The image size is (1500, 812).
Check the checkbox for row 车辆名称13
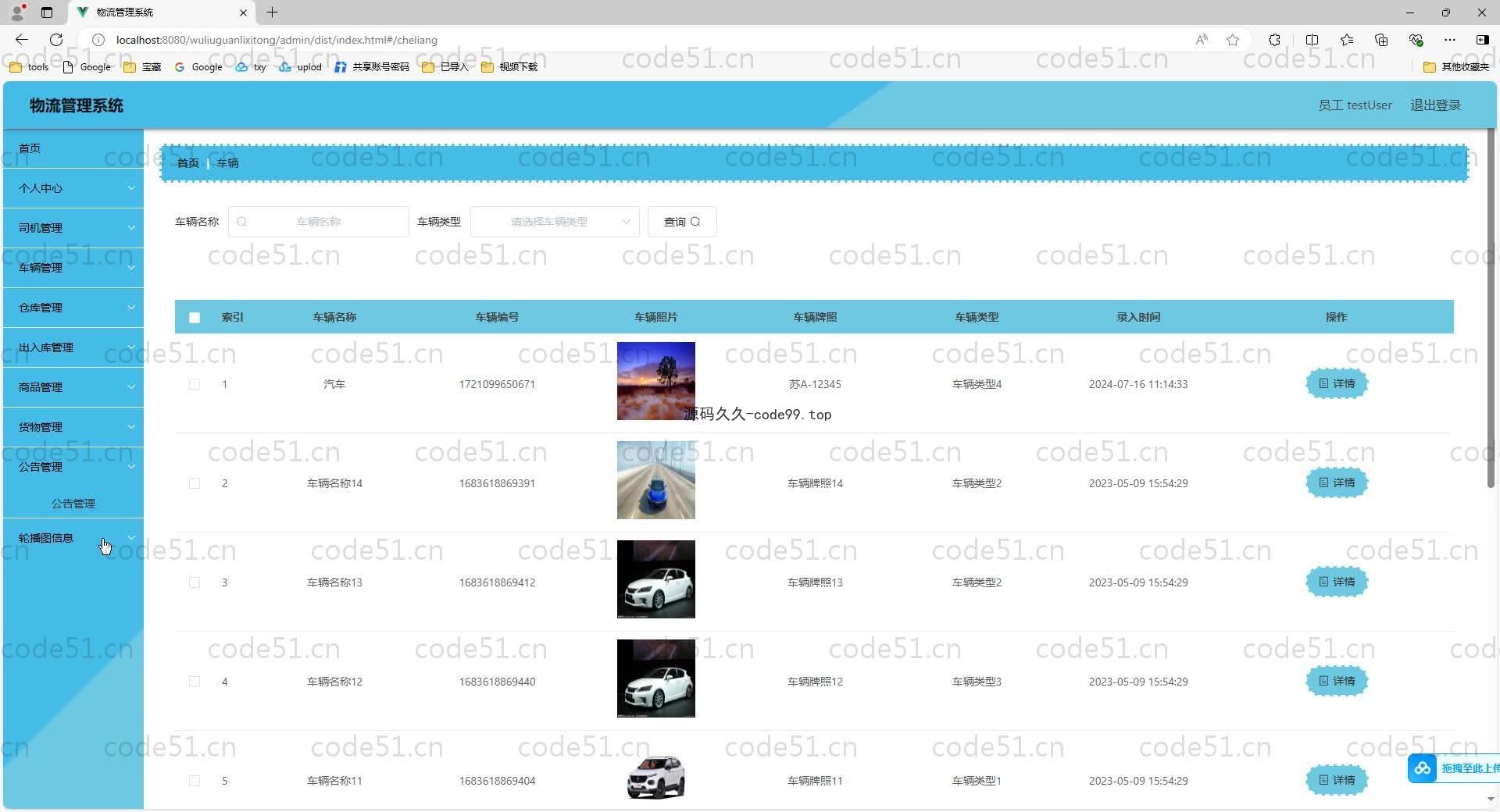195,582
